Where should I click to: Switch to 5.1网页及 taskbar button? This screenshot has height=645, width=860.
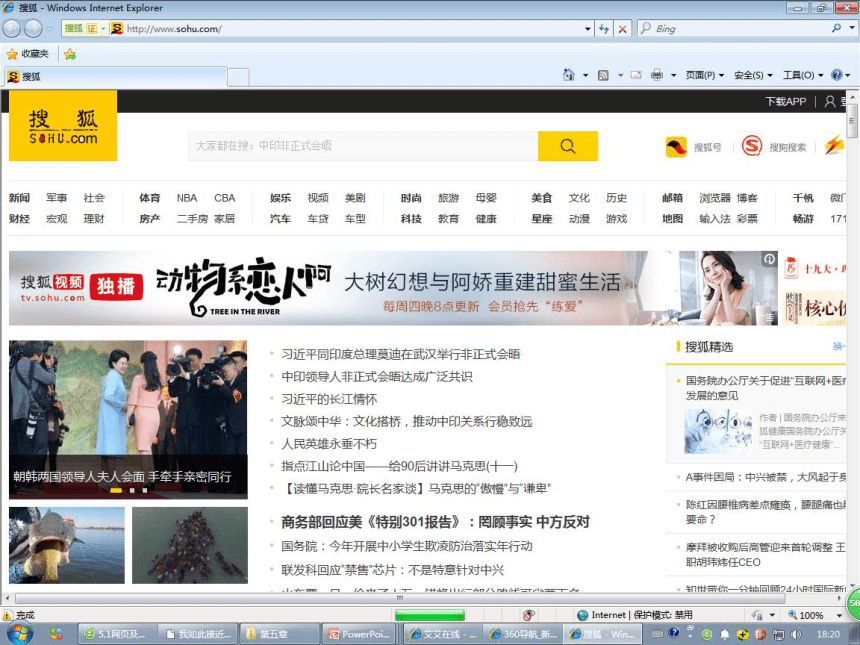point(117,634)
